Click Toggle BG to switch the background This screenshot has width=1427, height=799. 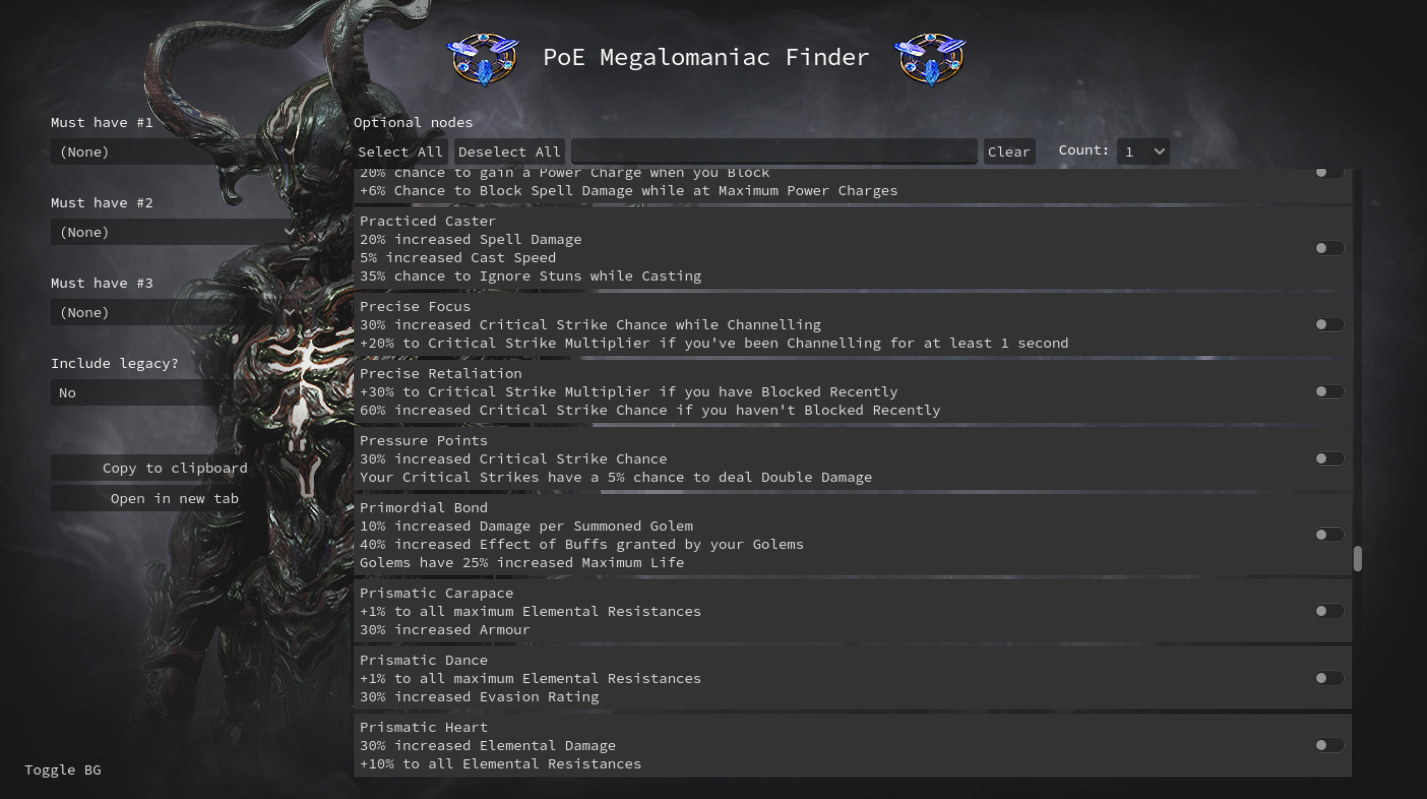(63, 770)
